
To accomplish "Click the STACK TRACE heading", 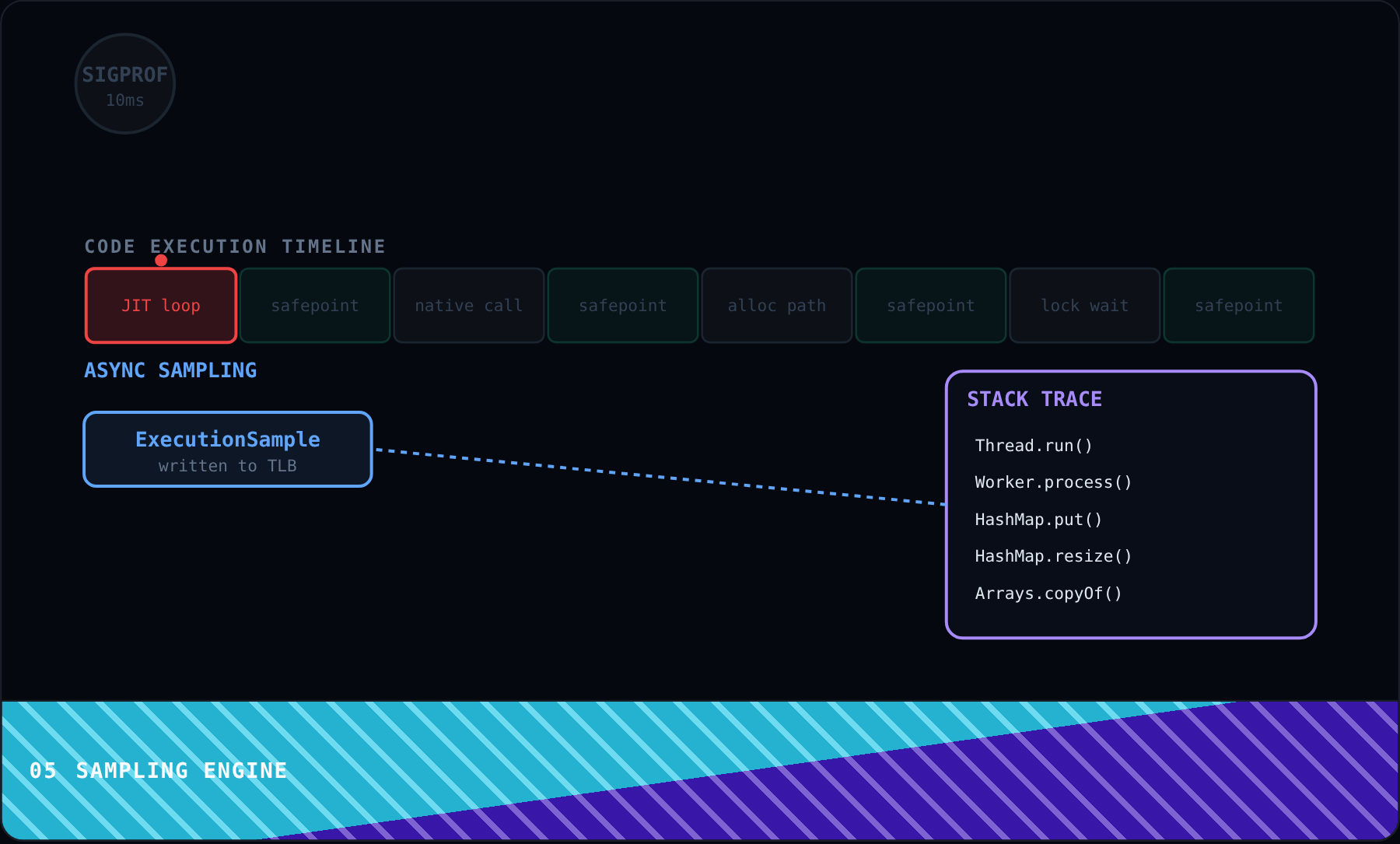I will pyautogui.click(x=1034, y=399).
